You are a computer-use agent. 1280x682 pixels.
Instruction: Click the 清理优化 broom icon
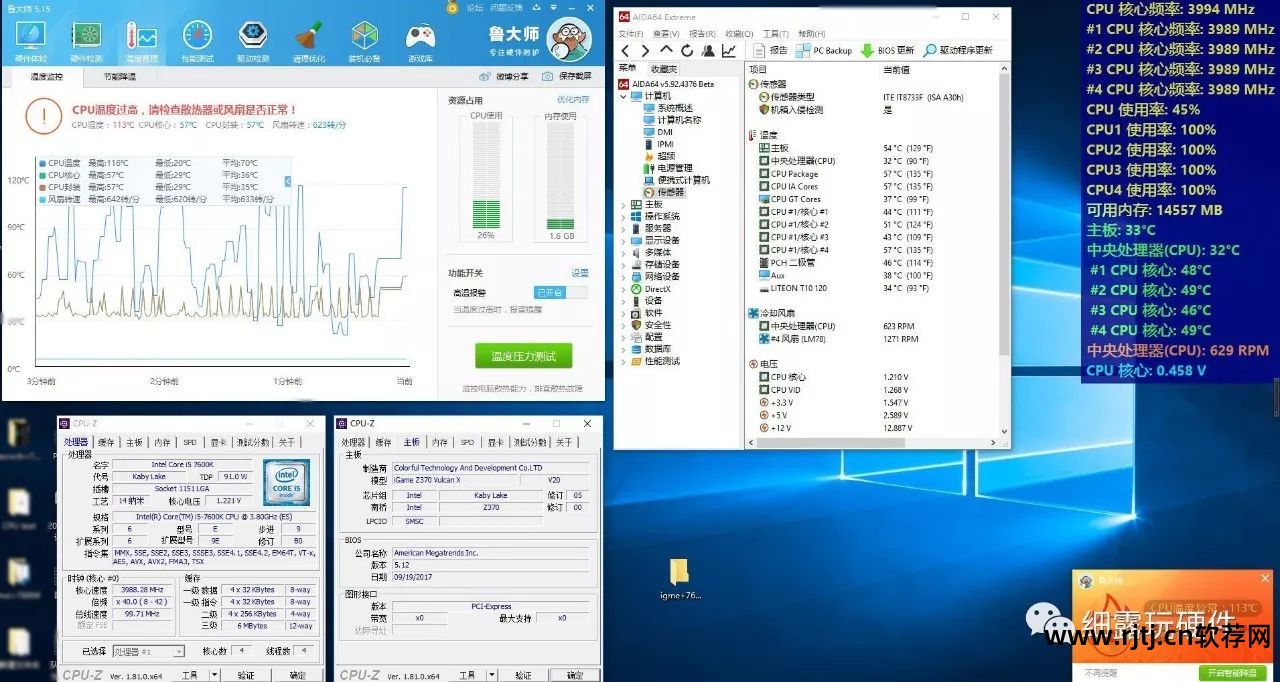point(308,40)
